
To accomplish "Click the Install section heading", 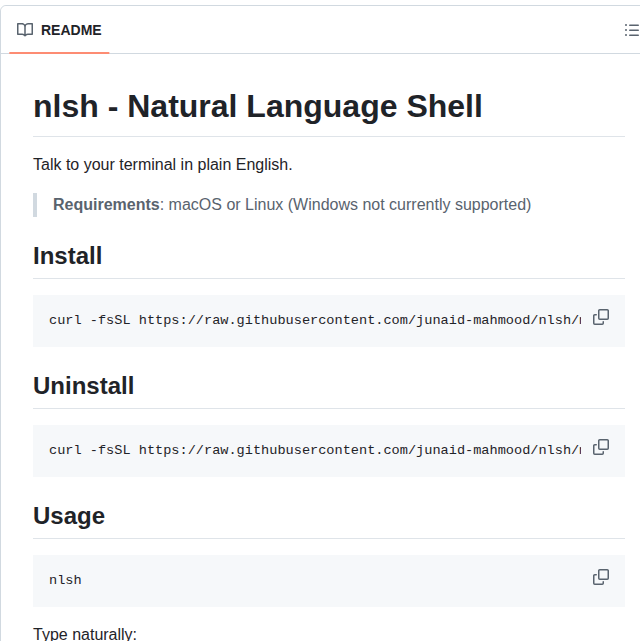I will click(x=68, y=256).
